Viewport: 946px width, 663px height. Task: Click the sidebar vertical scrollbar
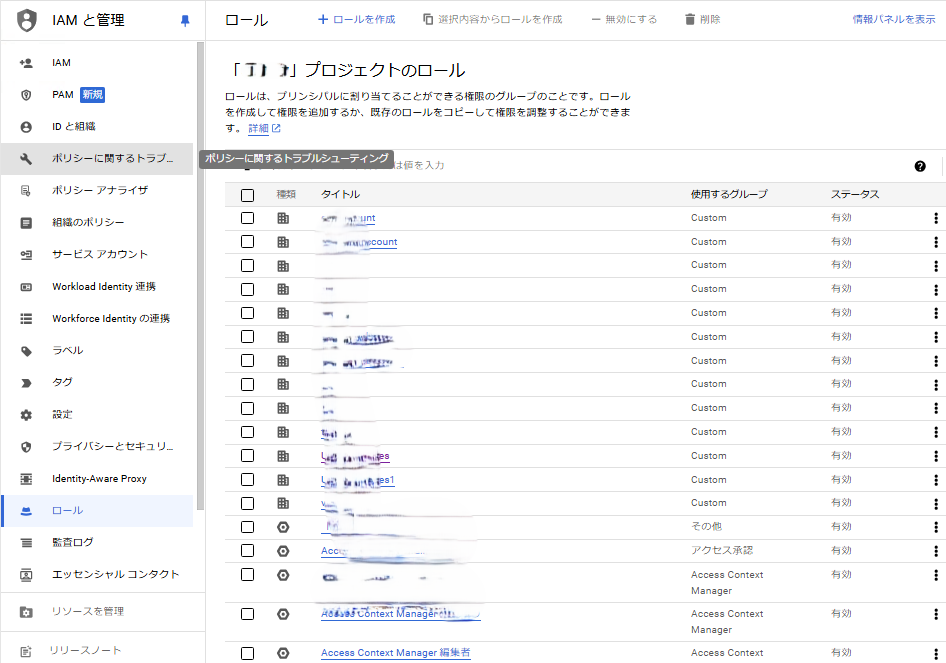tap(200, 276)
